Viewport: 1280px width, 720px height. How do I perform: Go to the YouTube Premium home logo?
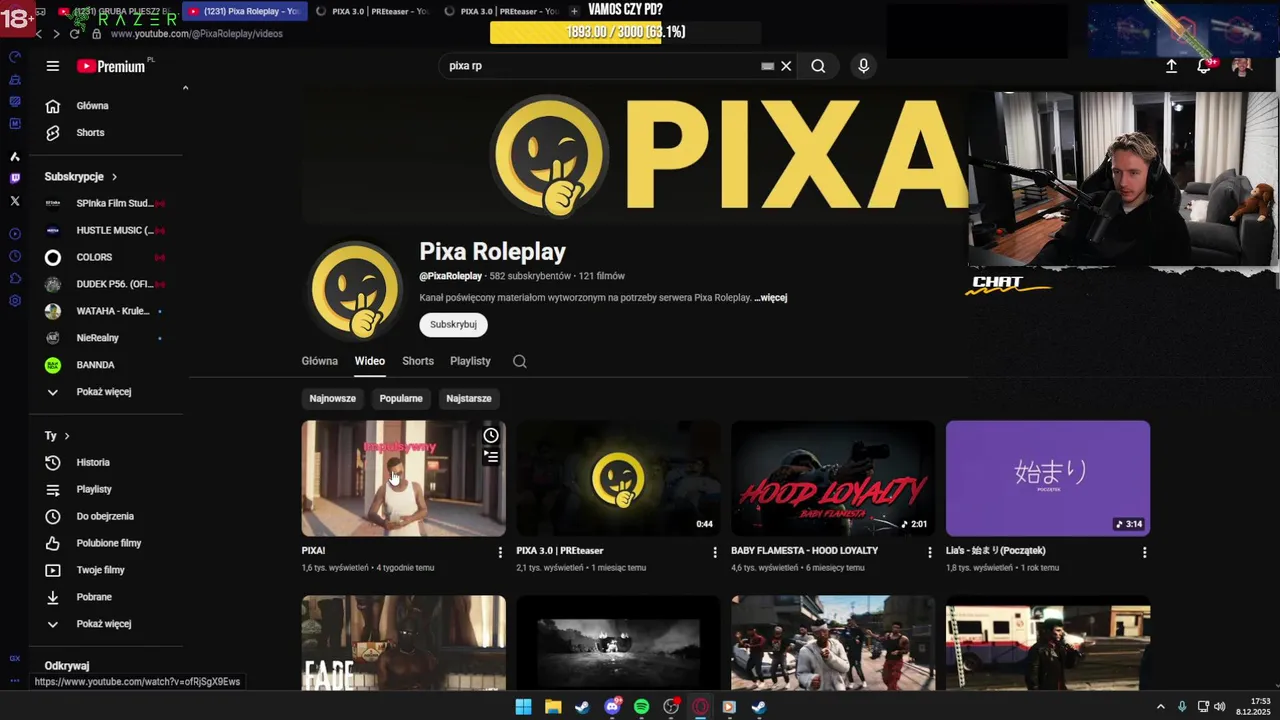[112, 66]
